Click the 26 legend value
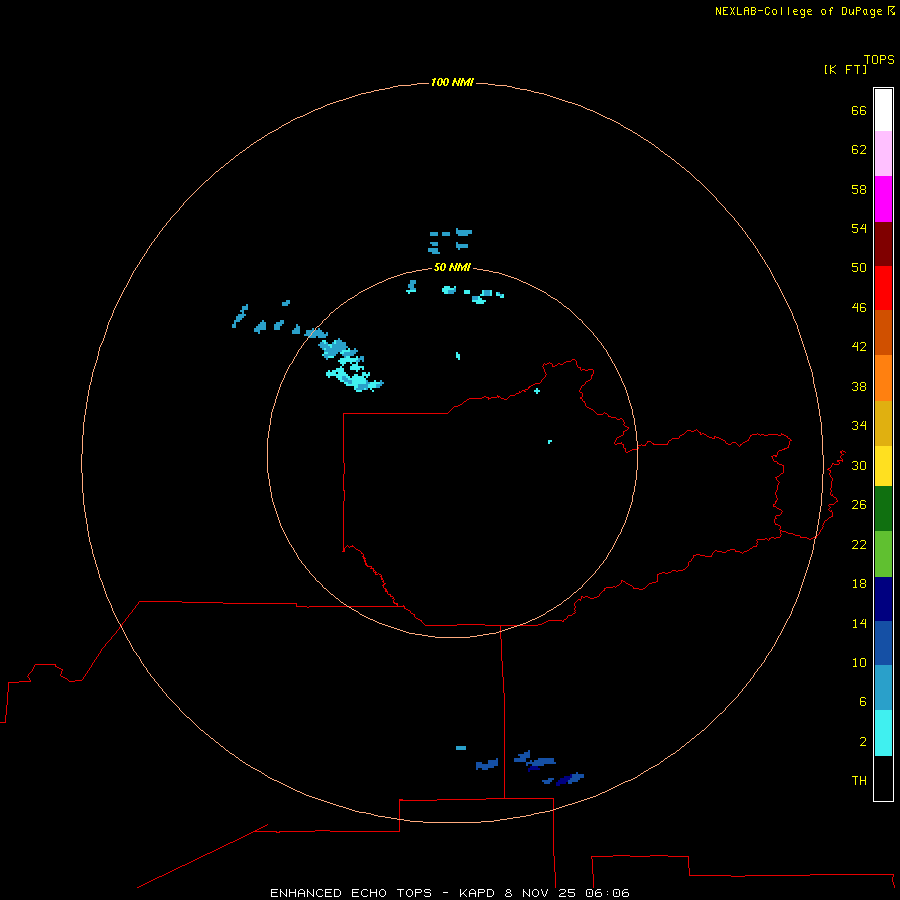 point(859,505)
